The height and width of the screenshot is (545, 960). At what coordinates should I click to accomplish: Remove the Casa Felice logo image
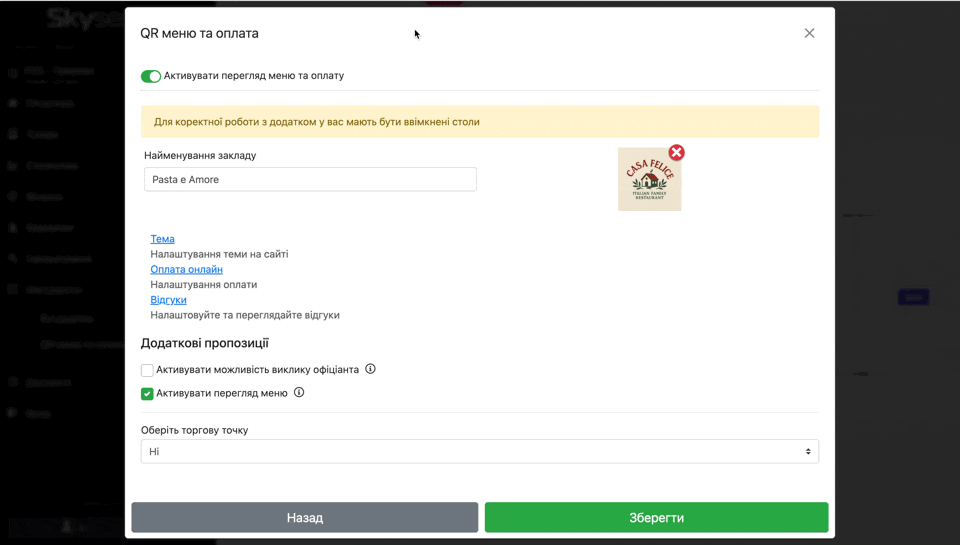pos(677,153)
